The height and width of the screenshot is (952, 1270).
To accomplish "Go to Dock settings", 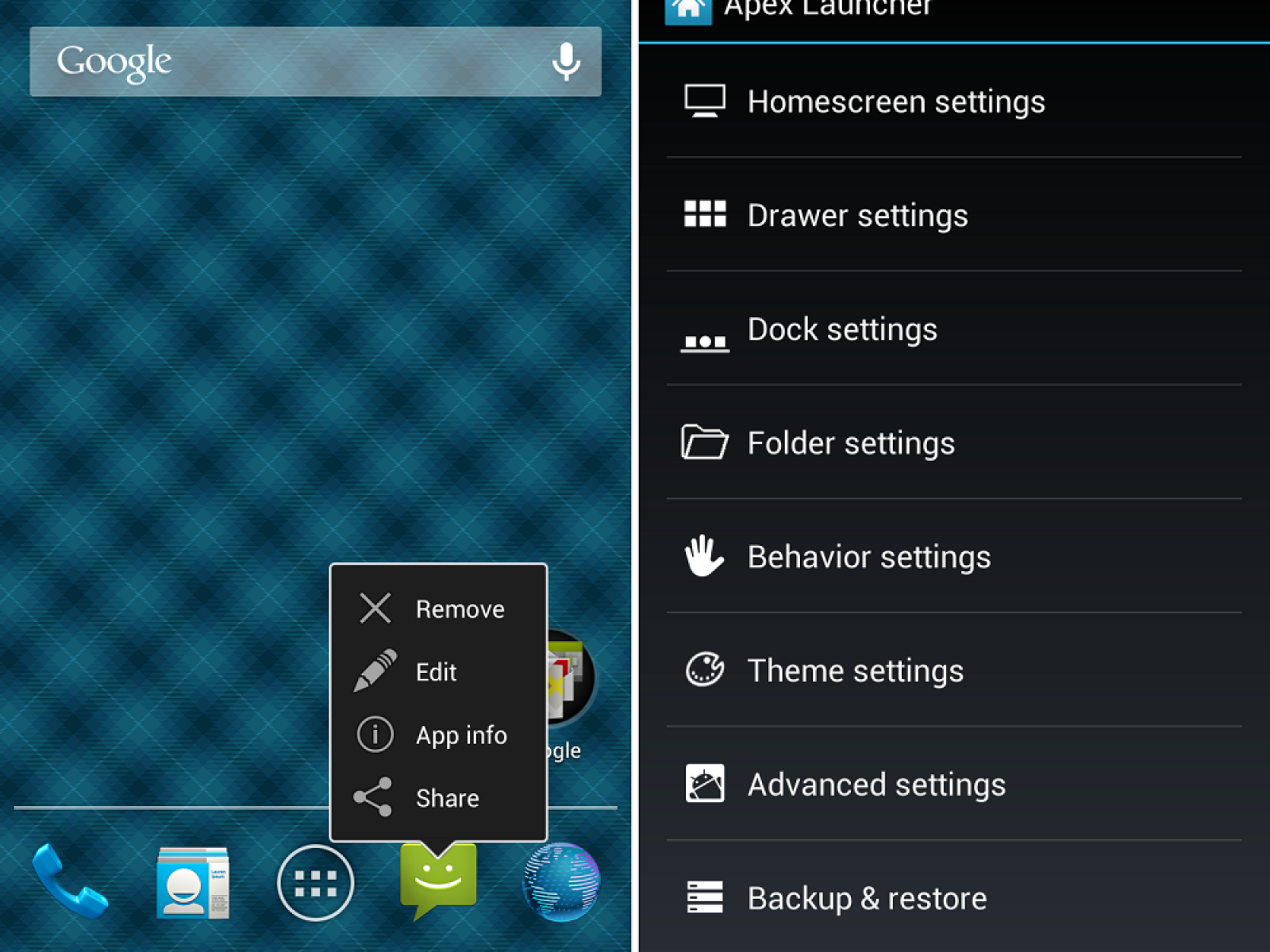I will [x=842, y=329].
